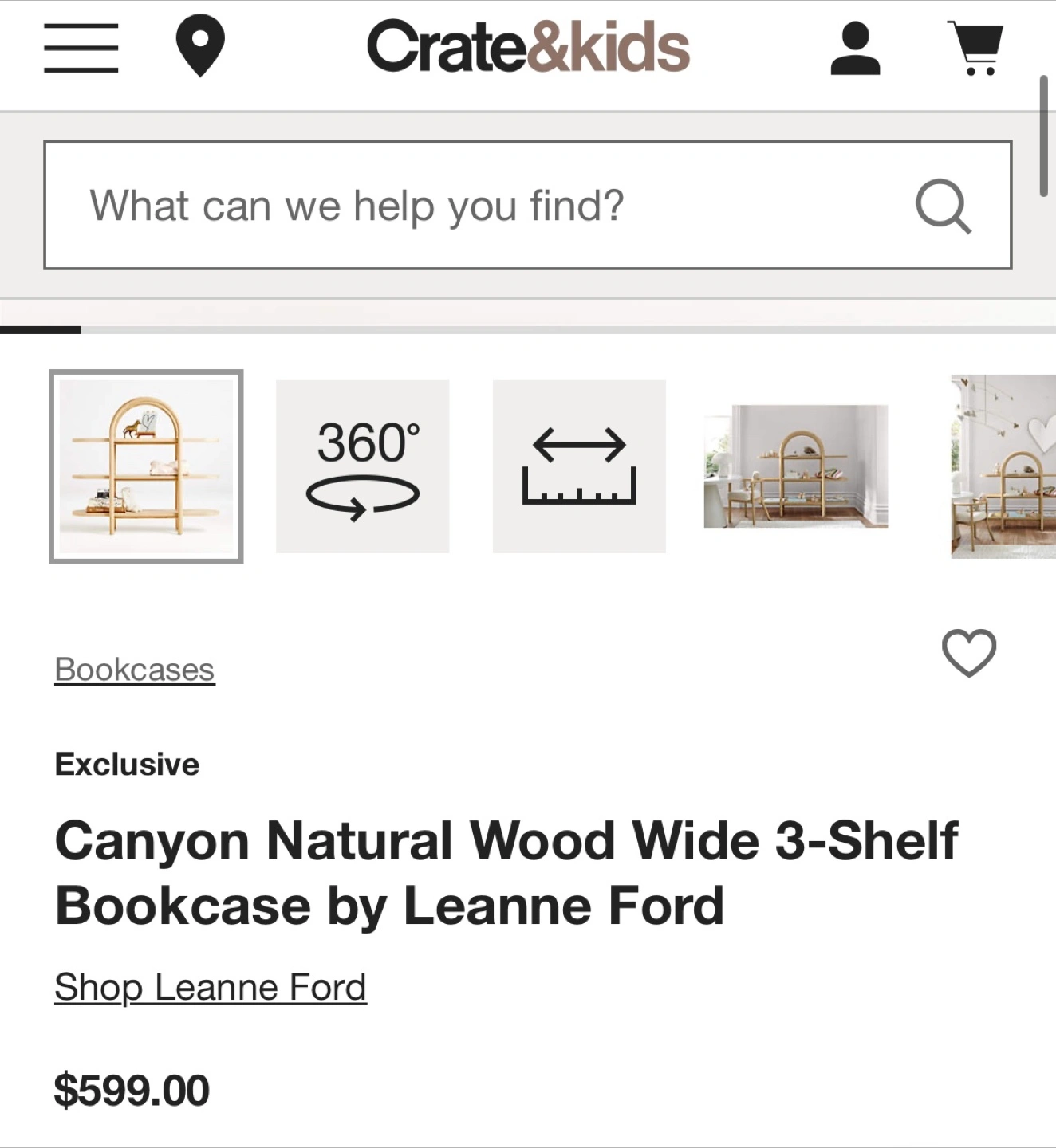
Task: Click the Exclusive badge label
Action: click(x=128, y=764)
